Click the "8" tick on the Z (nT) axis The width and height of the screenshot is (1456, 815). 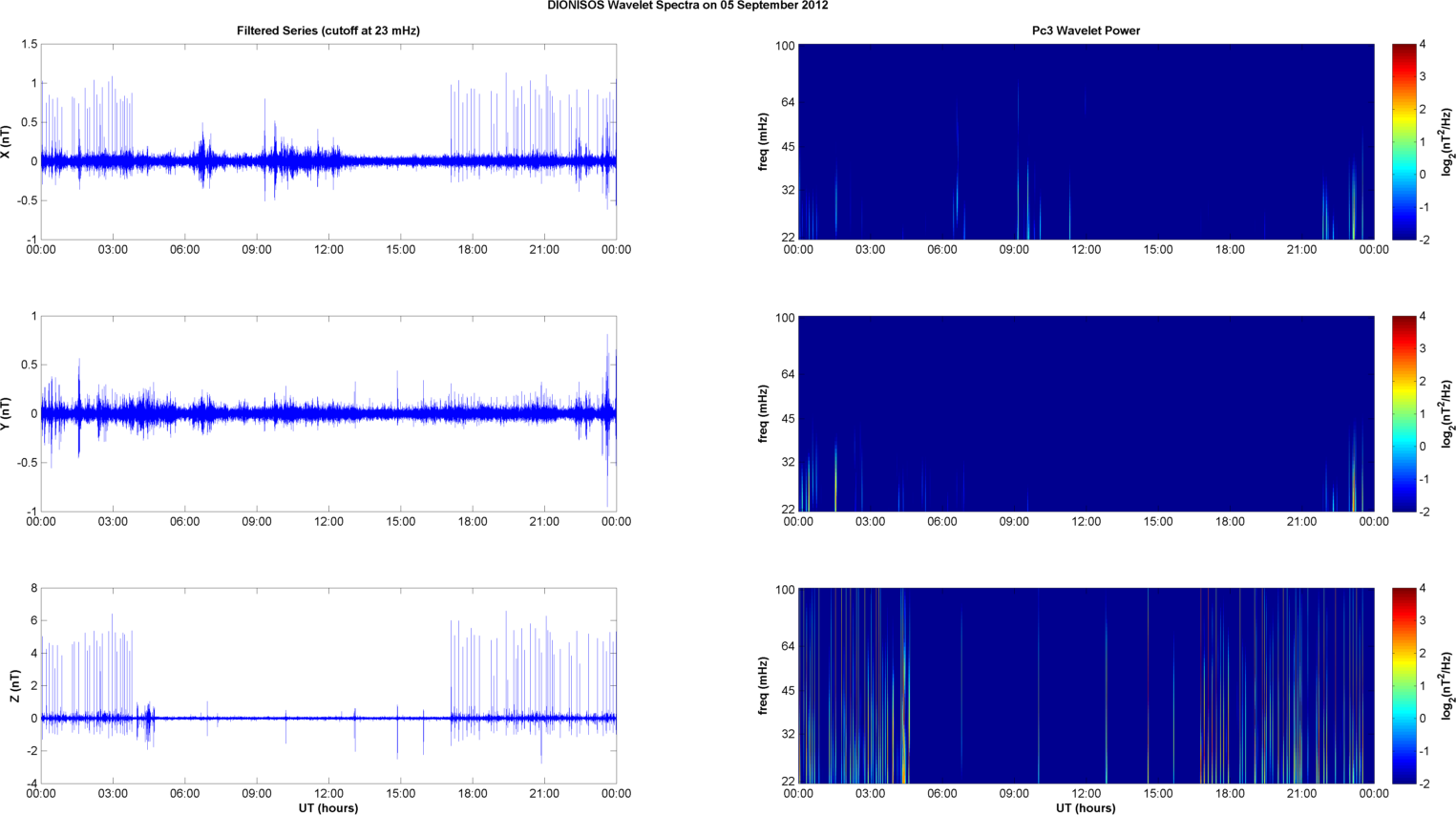tap(33, 589)
